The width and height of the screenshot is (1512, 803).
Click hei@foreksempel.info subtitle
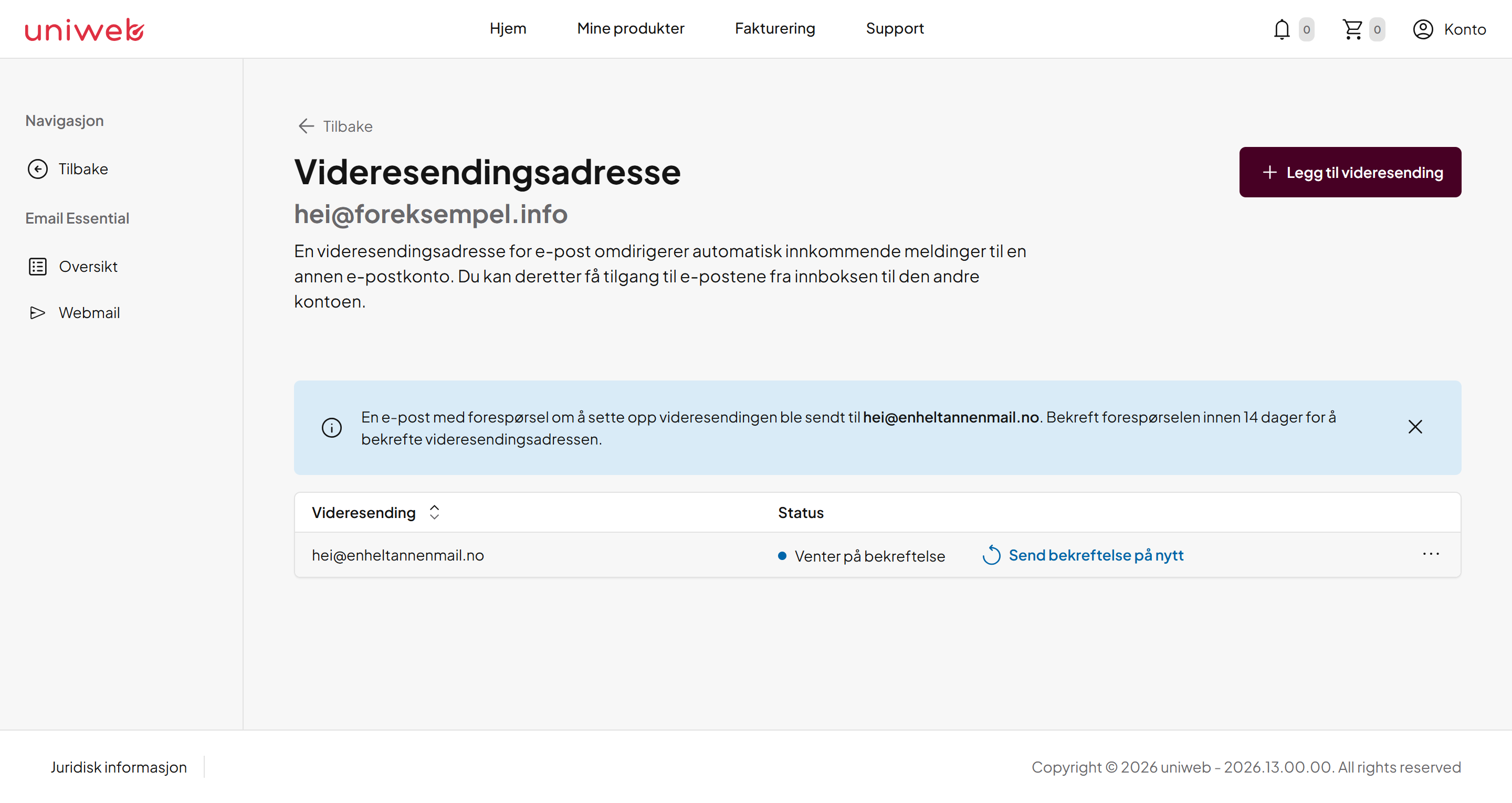point(430,214)
